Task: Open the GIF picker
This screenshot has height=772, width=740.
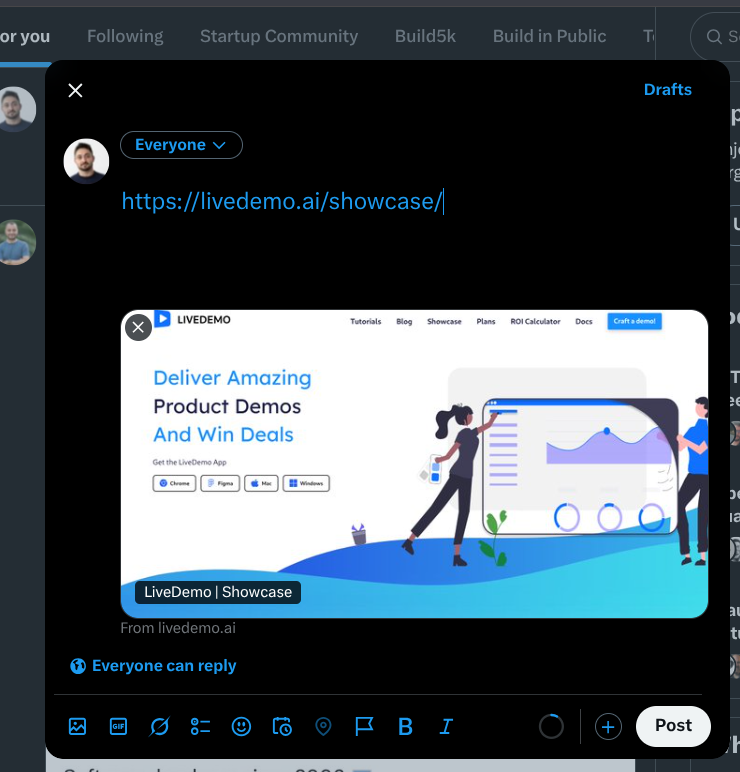Action: tap(118, 727)
